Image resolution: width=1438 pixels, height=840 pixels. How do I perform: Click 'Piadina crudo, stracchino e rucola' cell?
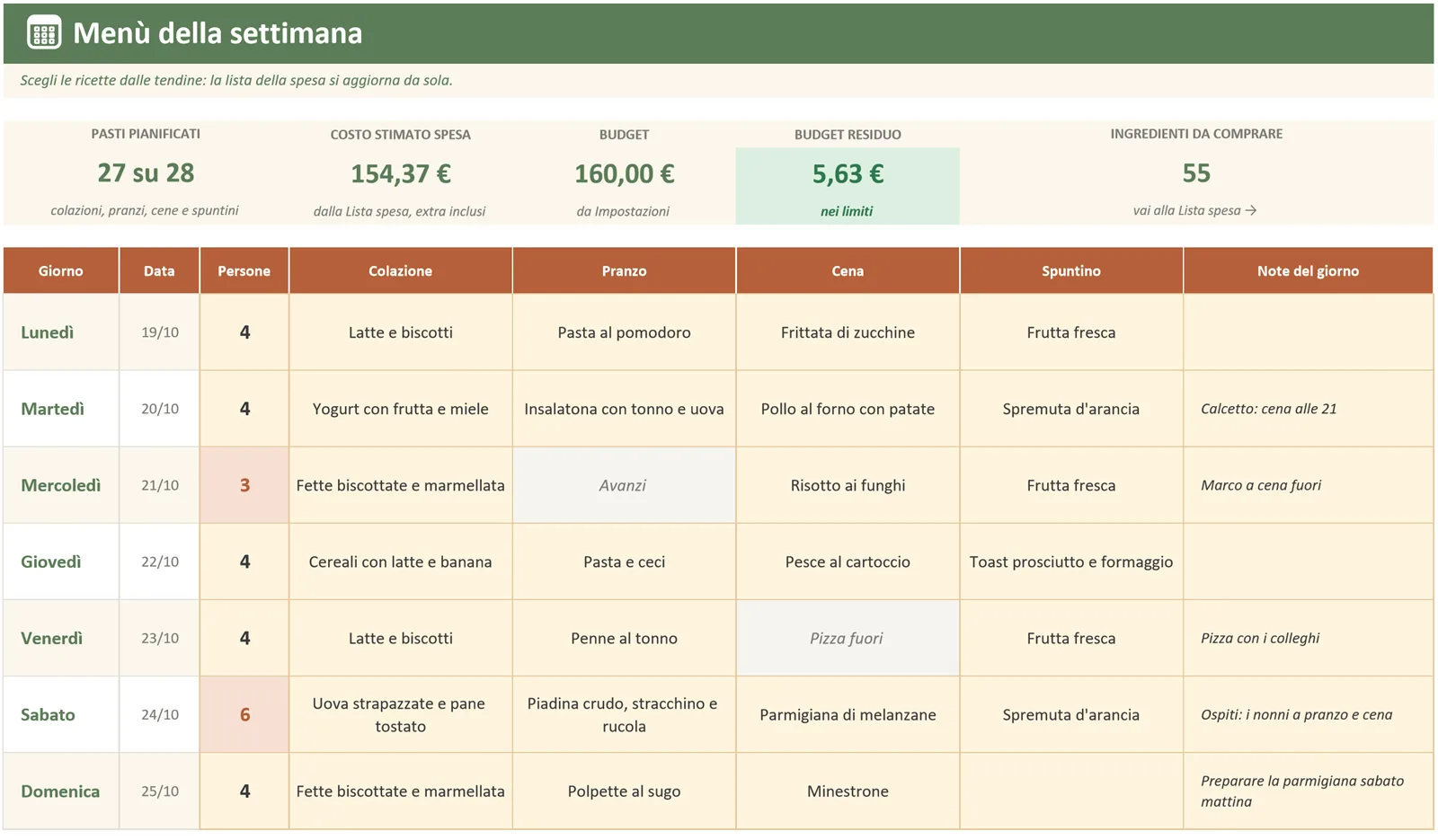[x=624, y=715]
